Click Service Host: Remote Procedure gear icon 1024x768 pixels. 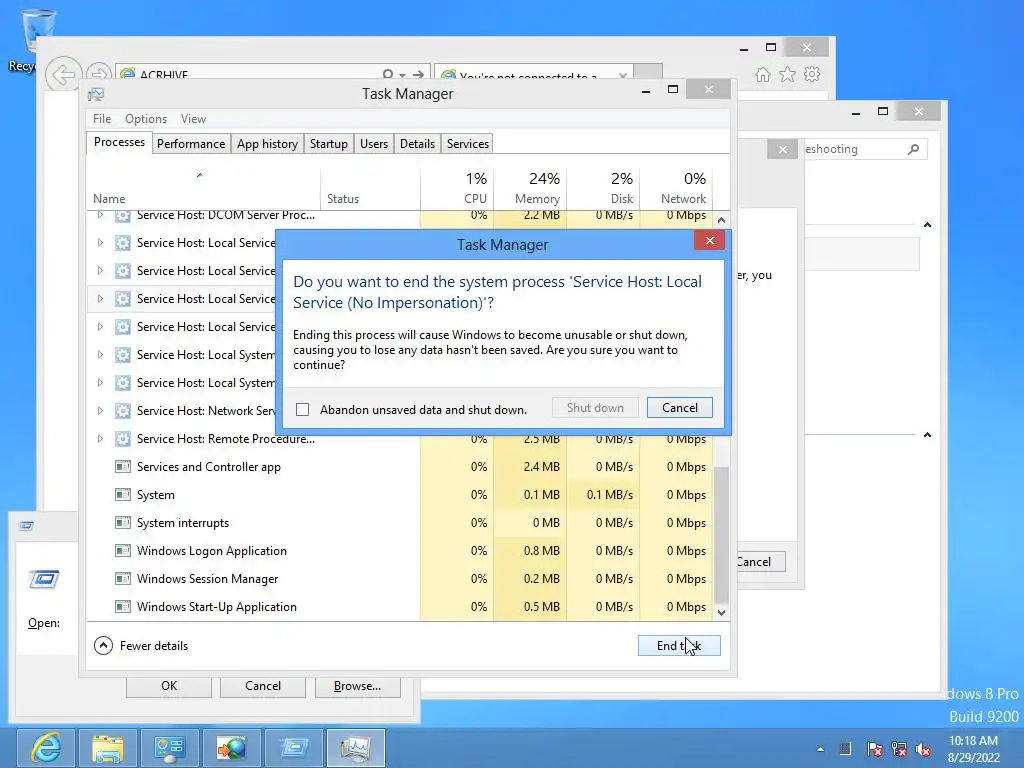pyautogui.click(x=123, y=439)
